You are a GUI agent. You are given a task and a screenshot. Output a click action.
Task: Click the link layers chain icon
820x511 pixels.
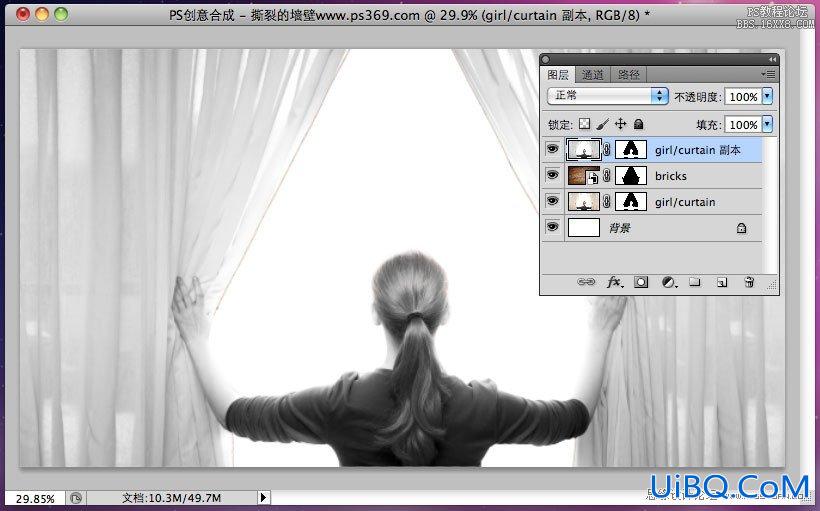[x=586, y=282]
